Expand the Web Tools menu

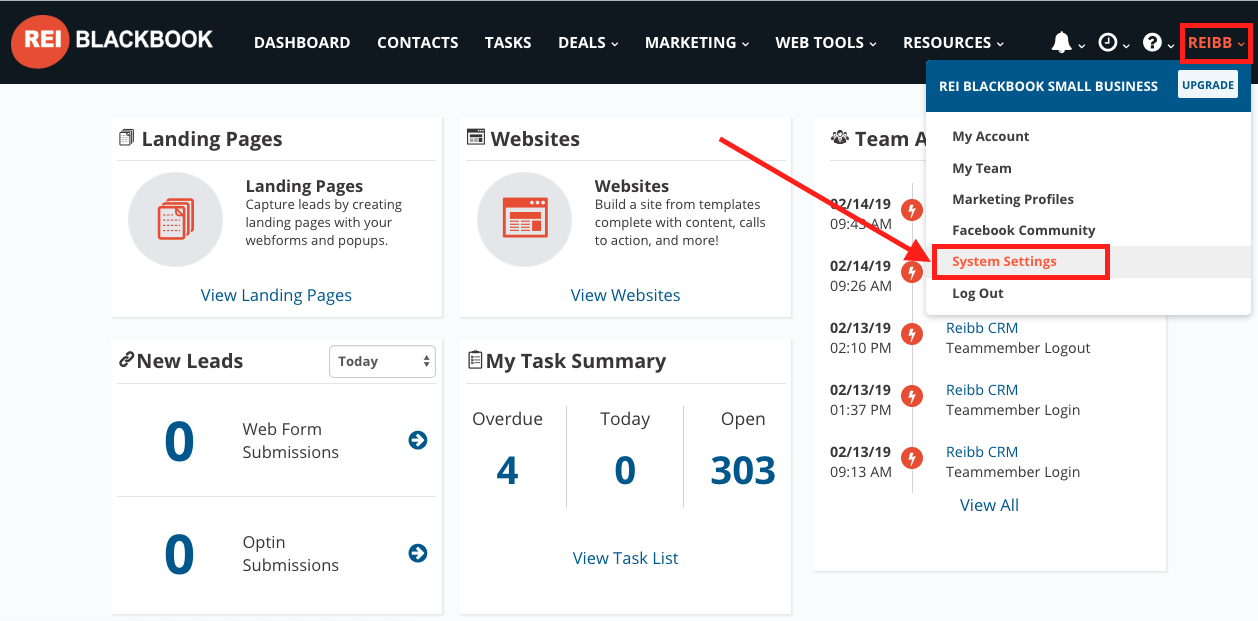coord(826,42)
